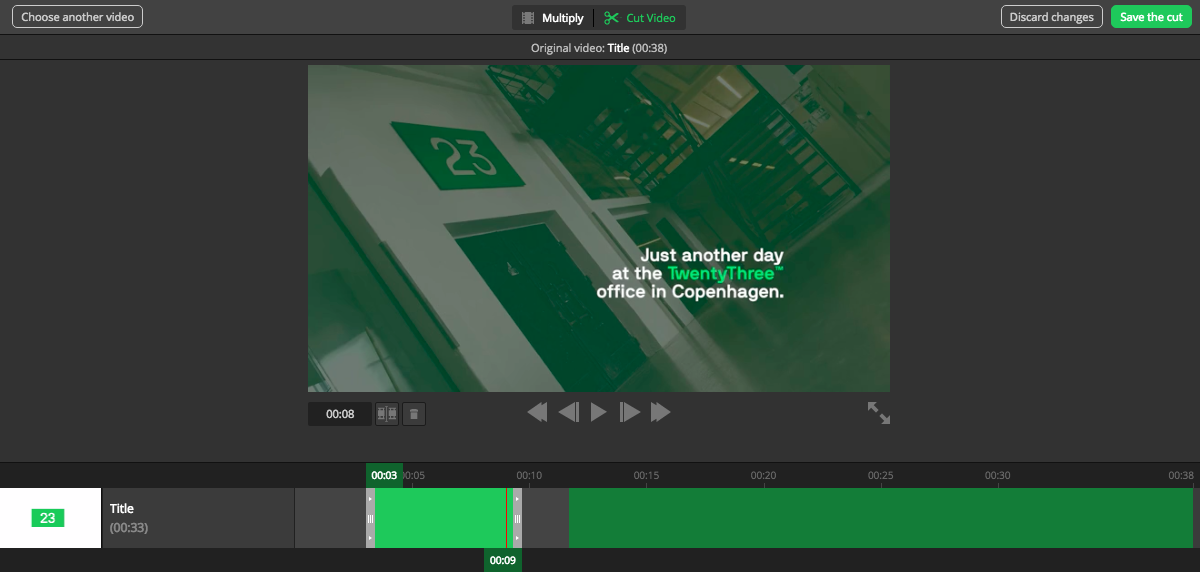This screenshot has width=1200, height=572.
Task: Click the 00:30 mark on the ruler
Action: tap(998, 475)
